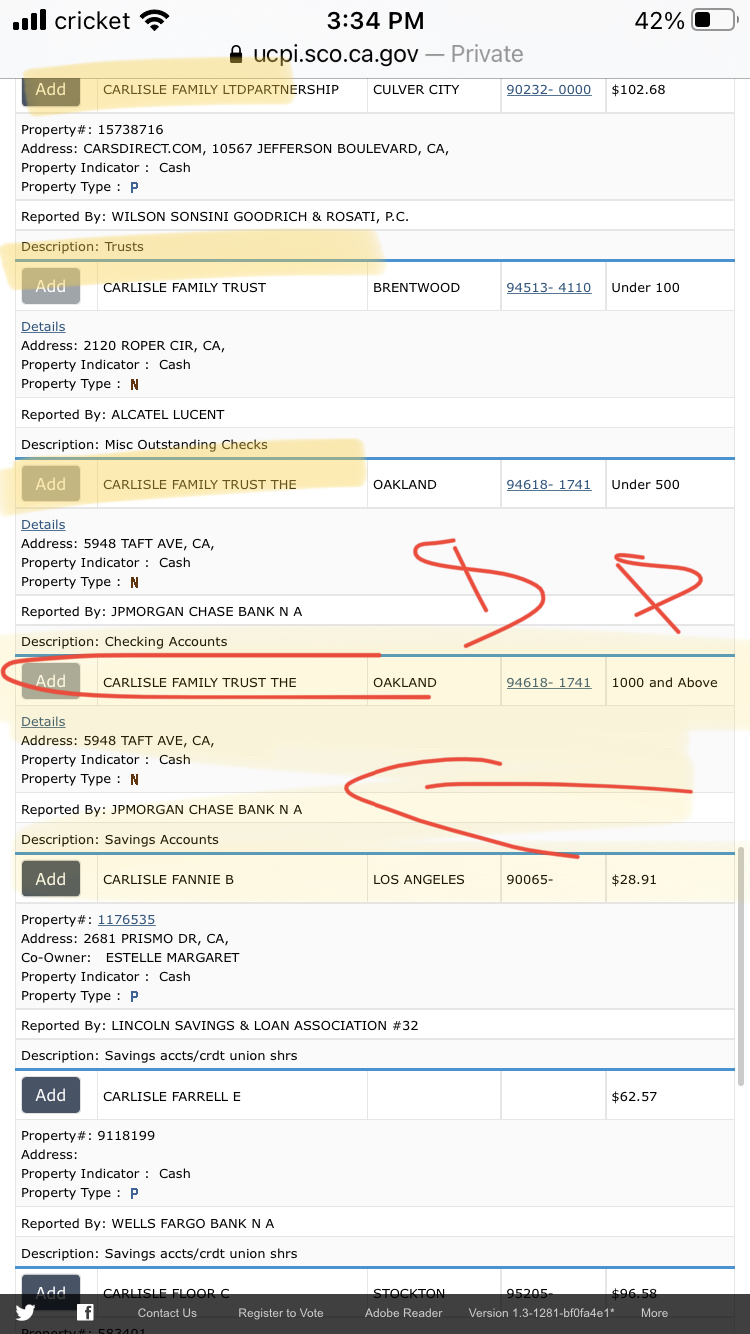The width and height of the screenshot is (750, 1334).
Task: Open Details for the Checking Accounts Taft Ave property
Action: point(43,524)
